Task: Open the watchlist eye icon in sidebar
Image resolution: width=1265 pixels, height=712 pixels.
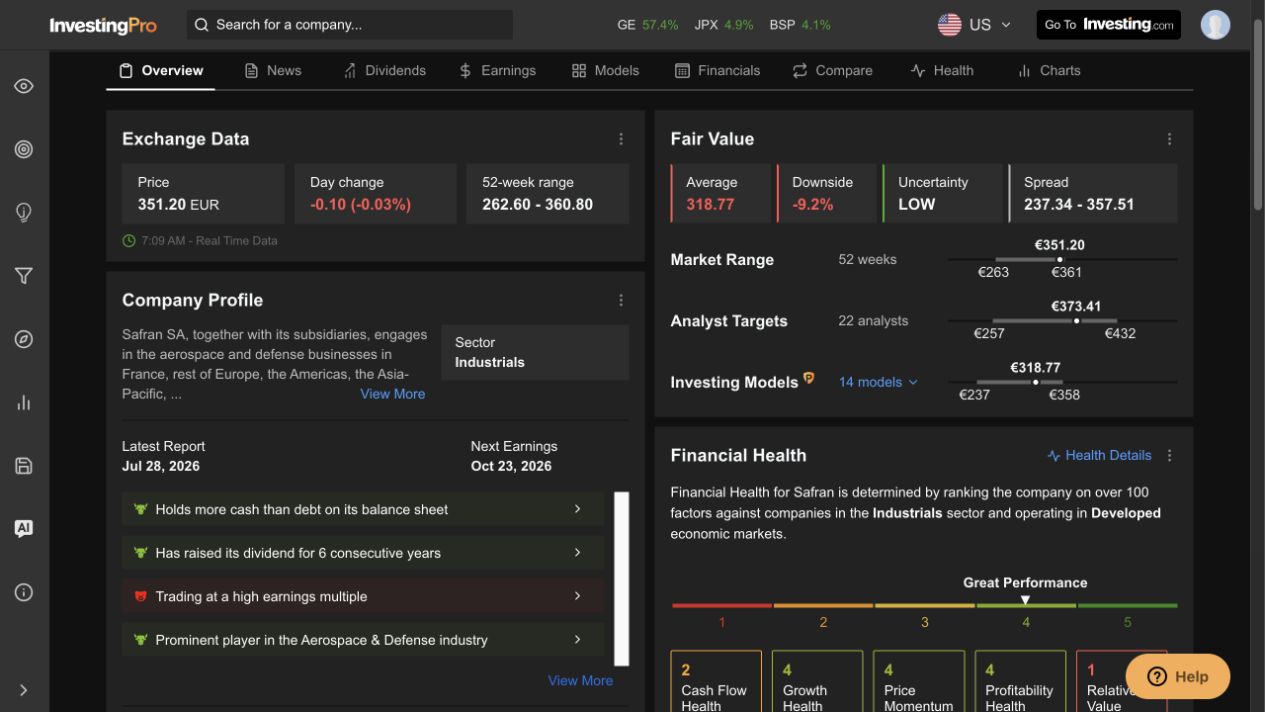Action: (24, 86)
